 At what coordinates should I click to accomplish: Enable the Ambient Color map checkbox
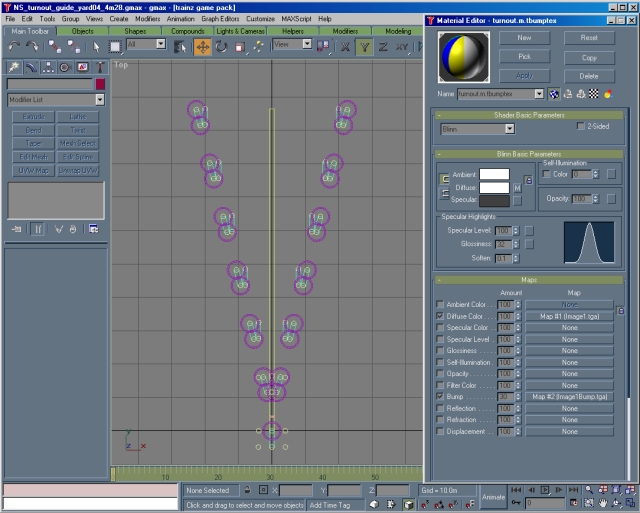pyautogui.click(x=440, y=304)
